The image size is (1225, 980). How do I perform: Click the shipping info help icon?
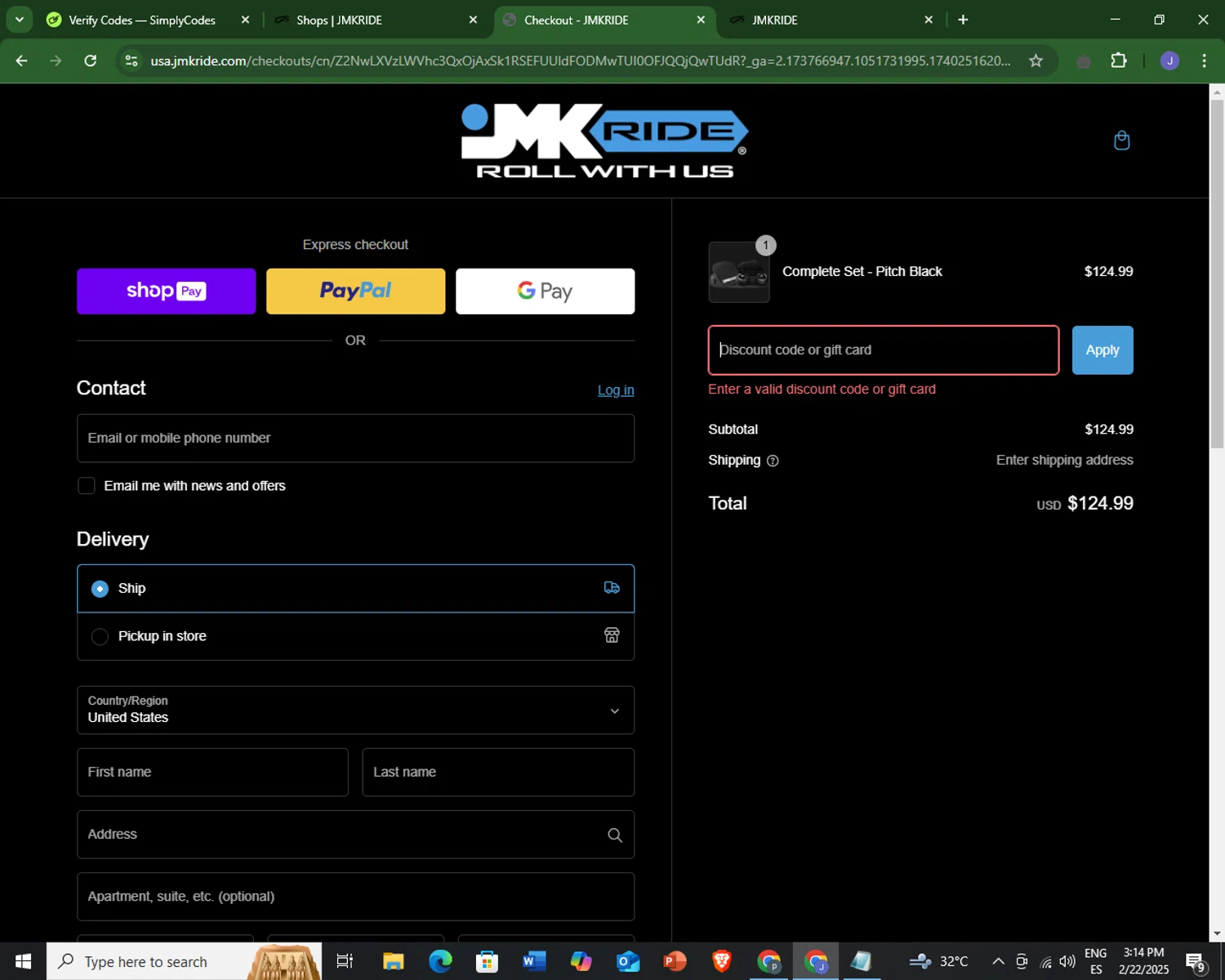pos(773,461)
